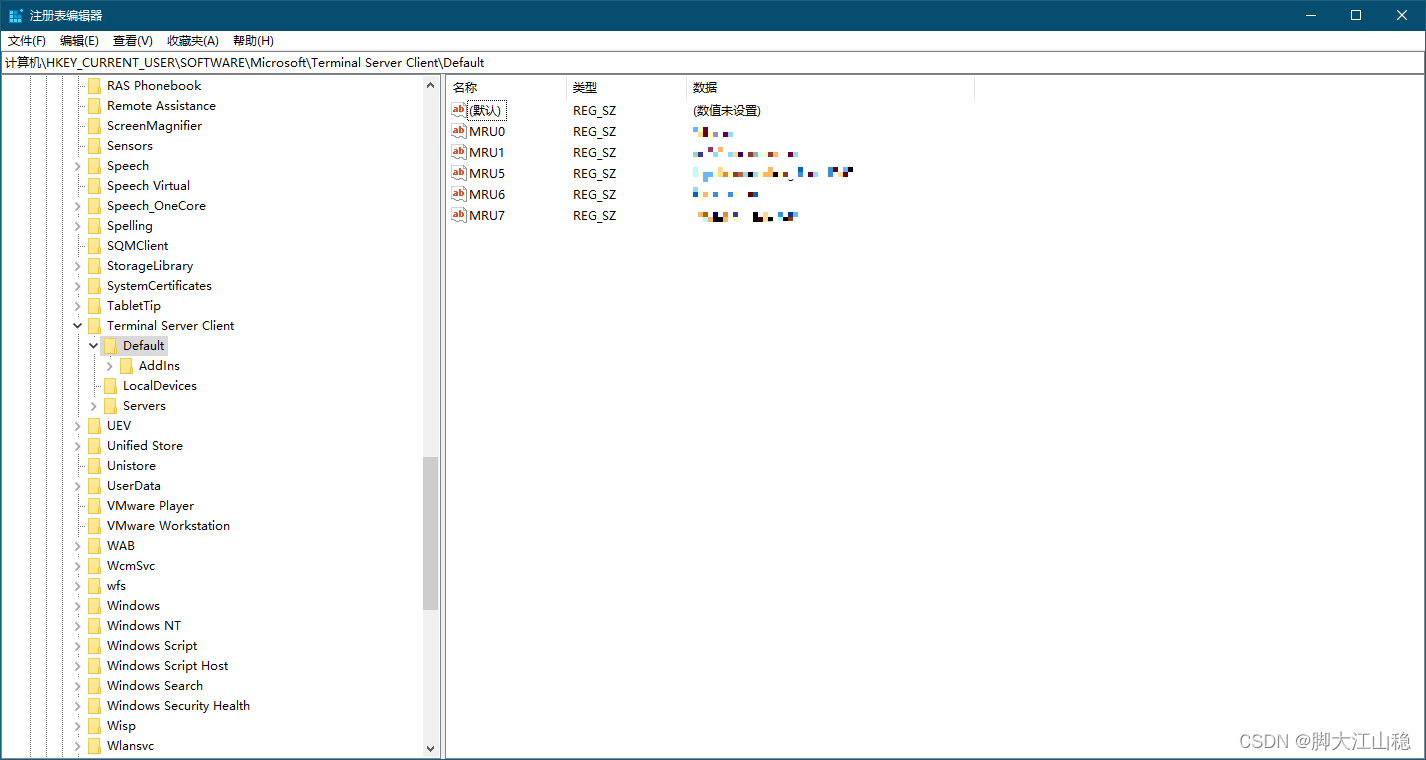1426x760 pixels.
Task: Click the Registry Editor title bar app icon
Action: [16, 15]
